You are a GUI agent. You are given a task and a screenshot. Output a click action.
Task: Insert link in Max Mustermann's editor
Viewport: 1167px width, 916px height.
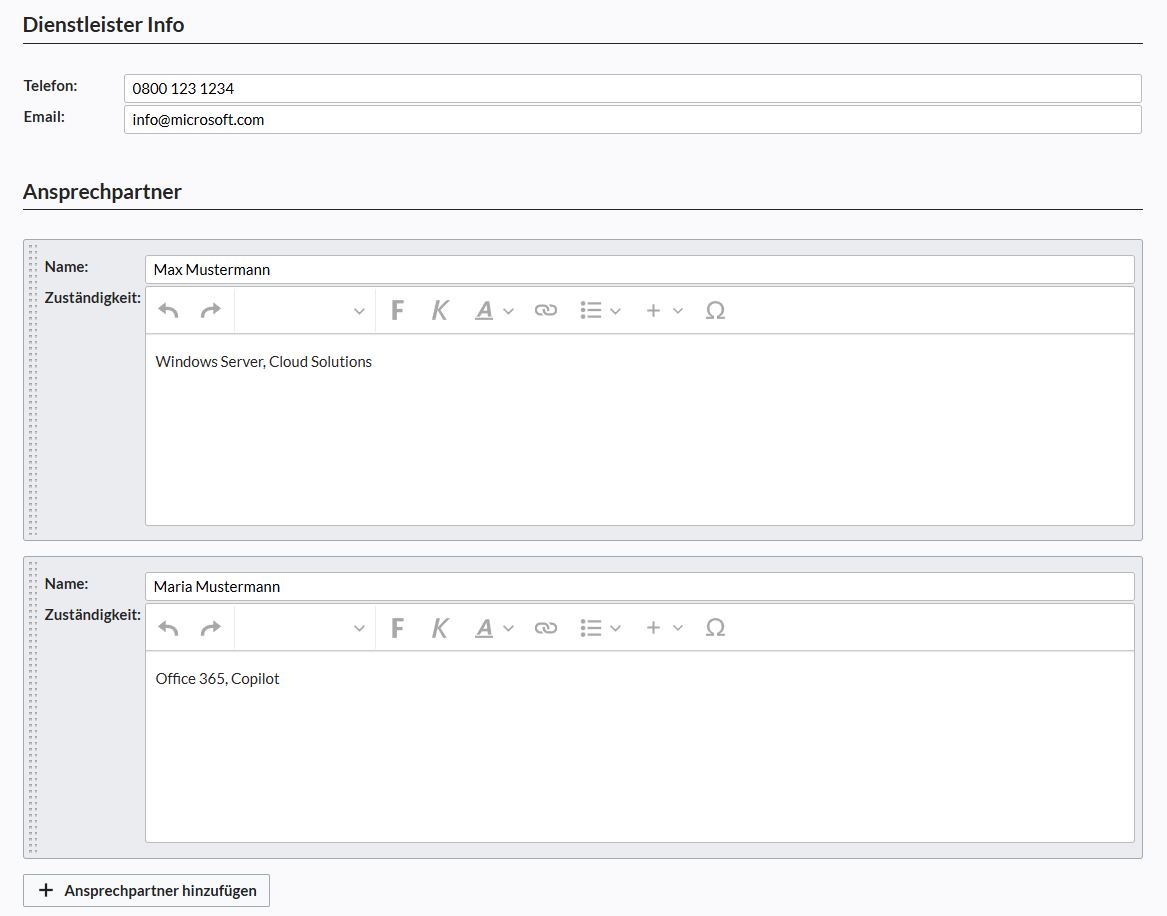coord(546,310)
